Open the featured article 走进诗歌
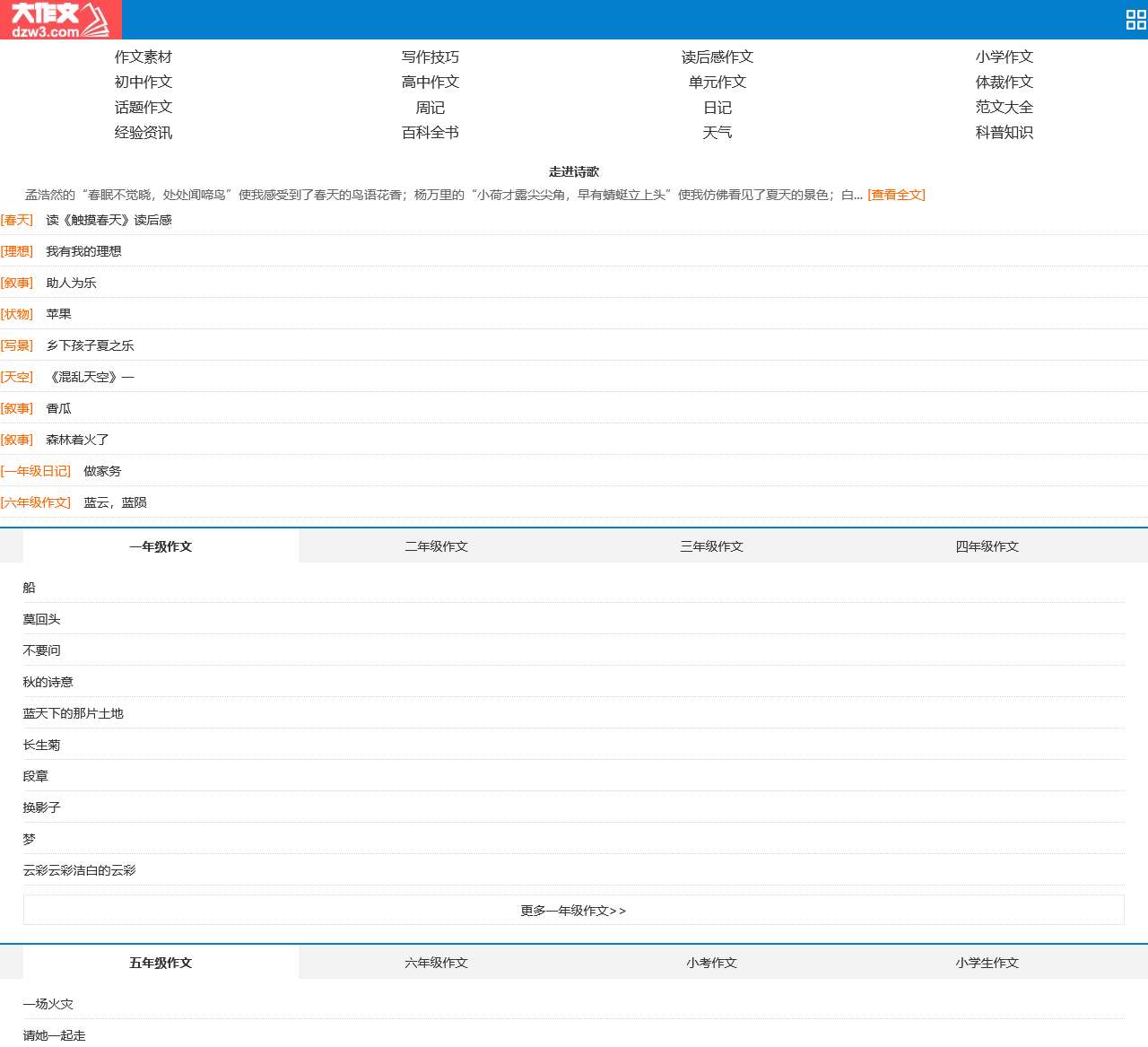Screen dimensions: 1148x1047 [x=574, y=171]
